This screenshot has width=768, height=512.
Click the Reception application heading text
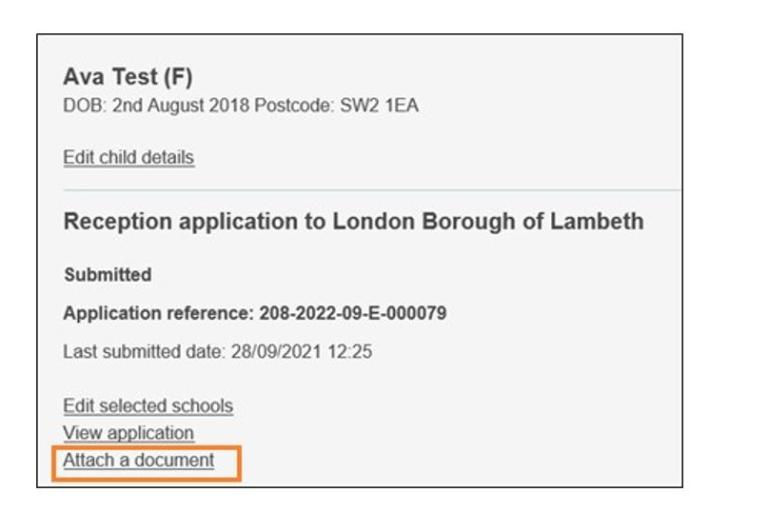click(x=180, y=221)
